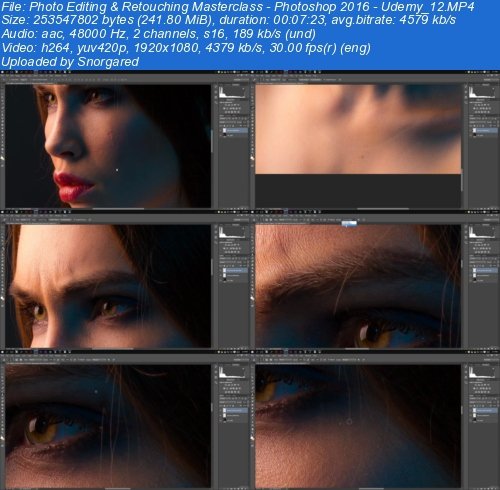The height and width of the screenshot is (490, 500).
Task: Click the 'Video: h264, yuv420p' info line
Action: click(x=186, y=48)
